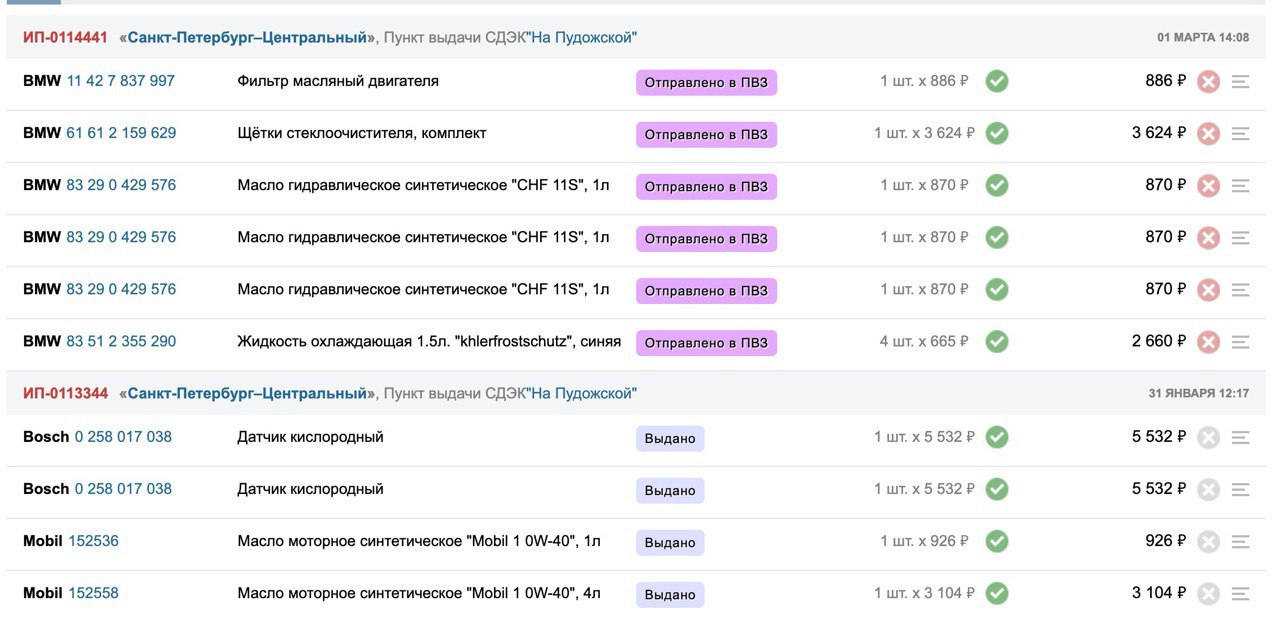Screen dimensions: 1280x619
Task: Click quantity "1 шт. x 3 104 ₽"
Action: click(x=925, y=593)
